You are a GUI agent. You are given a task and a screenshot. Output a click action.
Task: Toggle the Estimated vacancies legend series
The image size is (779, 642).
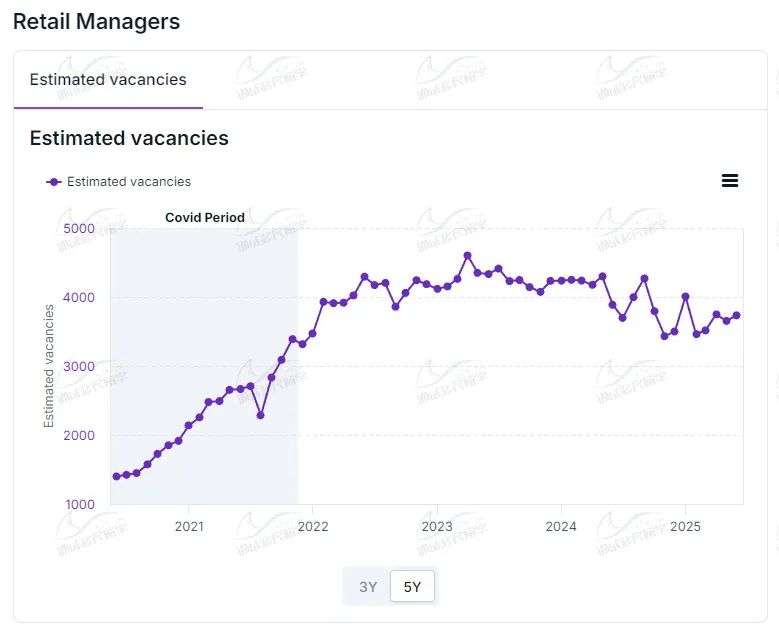coord(128,182)
